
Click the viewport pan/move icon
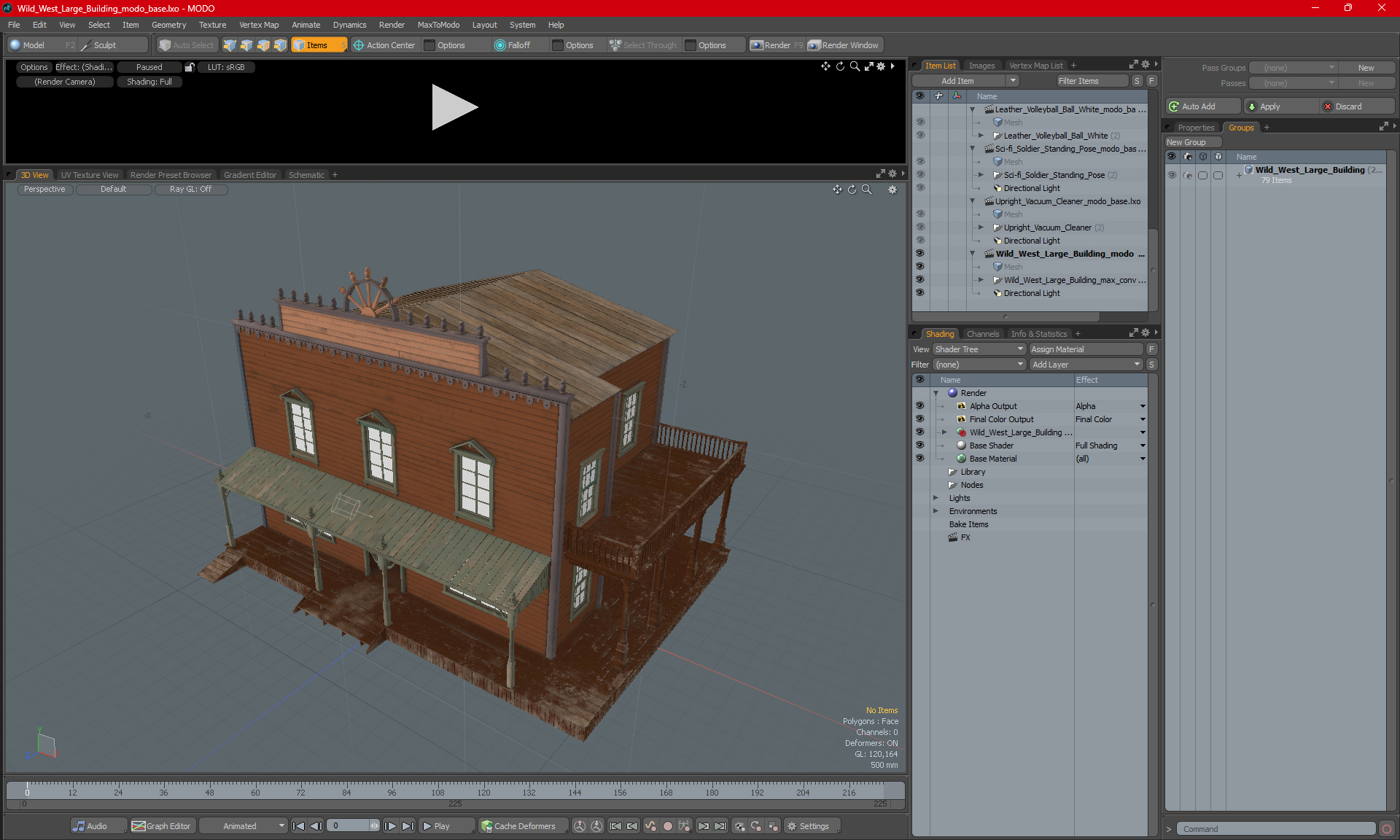pos(837,190)
